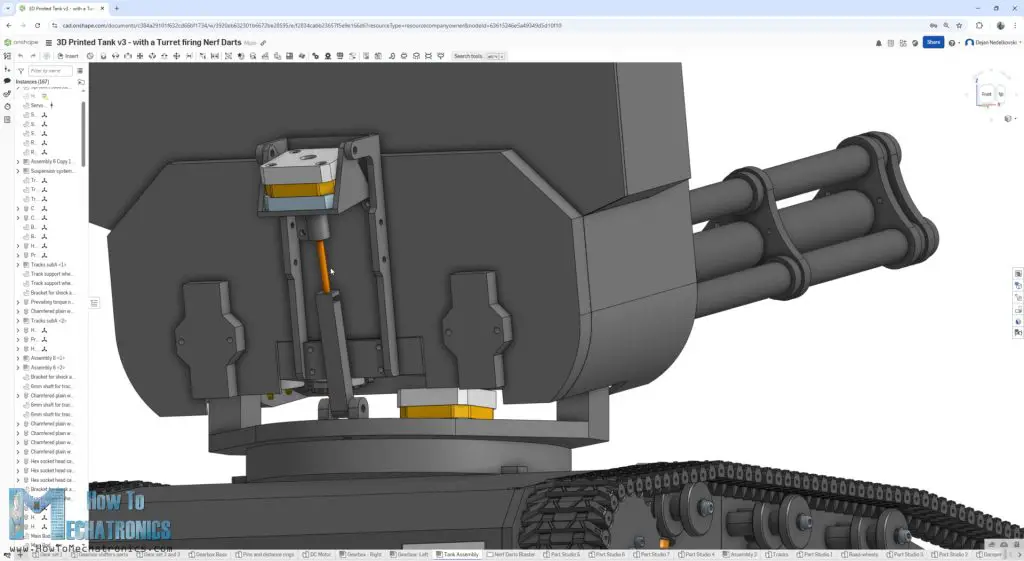Click the Undo arrow in the toolbar
This screenshot has width=1024, height=561.
click(21, 56)
